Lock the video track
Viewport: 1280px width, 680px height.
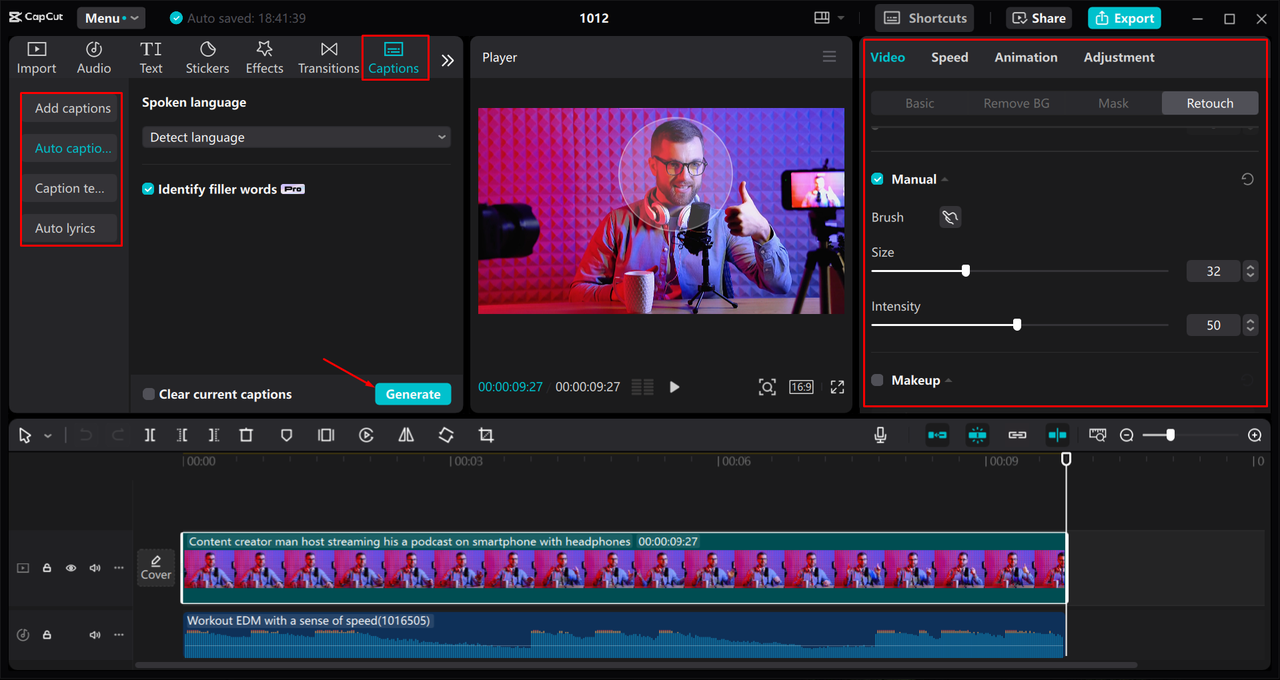47,568
